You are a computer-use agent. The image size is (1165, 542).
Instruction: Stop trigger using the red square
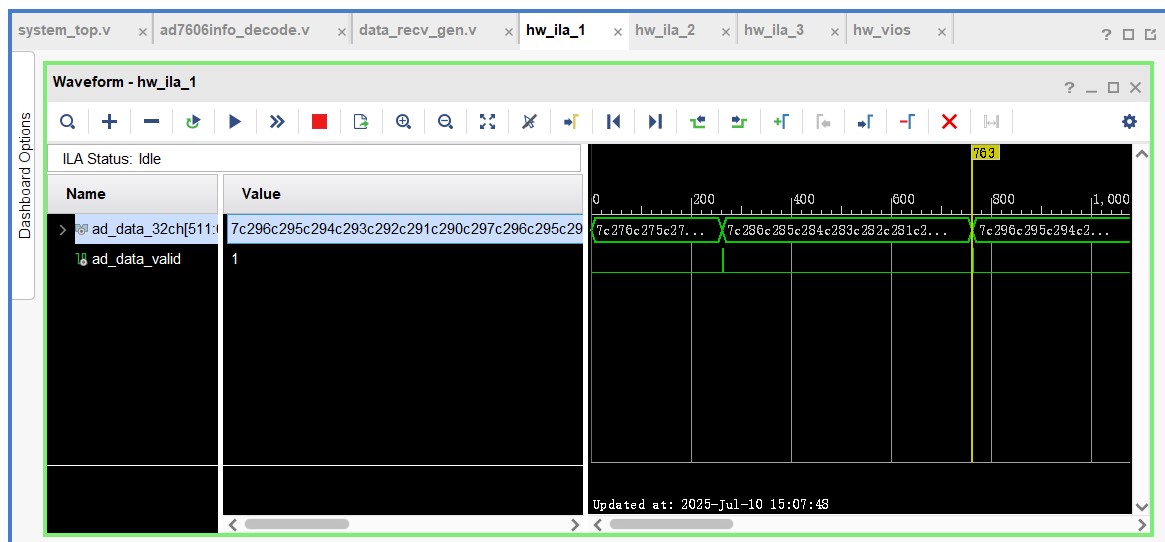point(319,122)
